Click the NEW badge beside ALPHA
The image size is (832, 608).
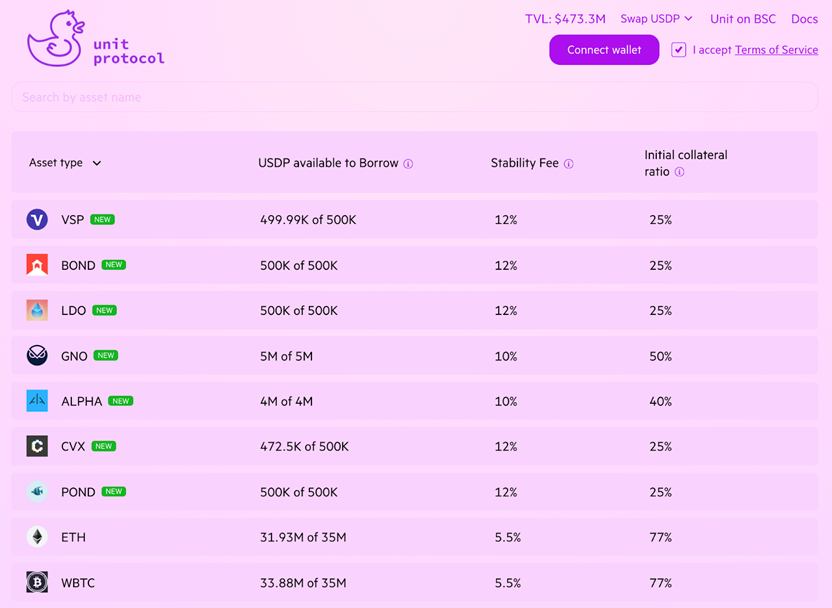(x=120, y=401)
